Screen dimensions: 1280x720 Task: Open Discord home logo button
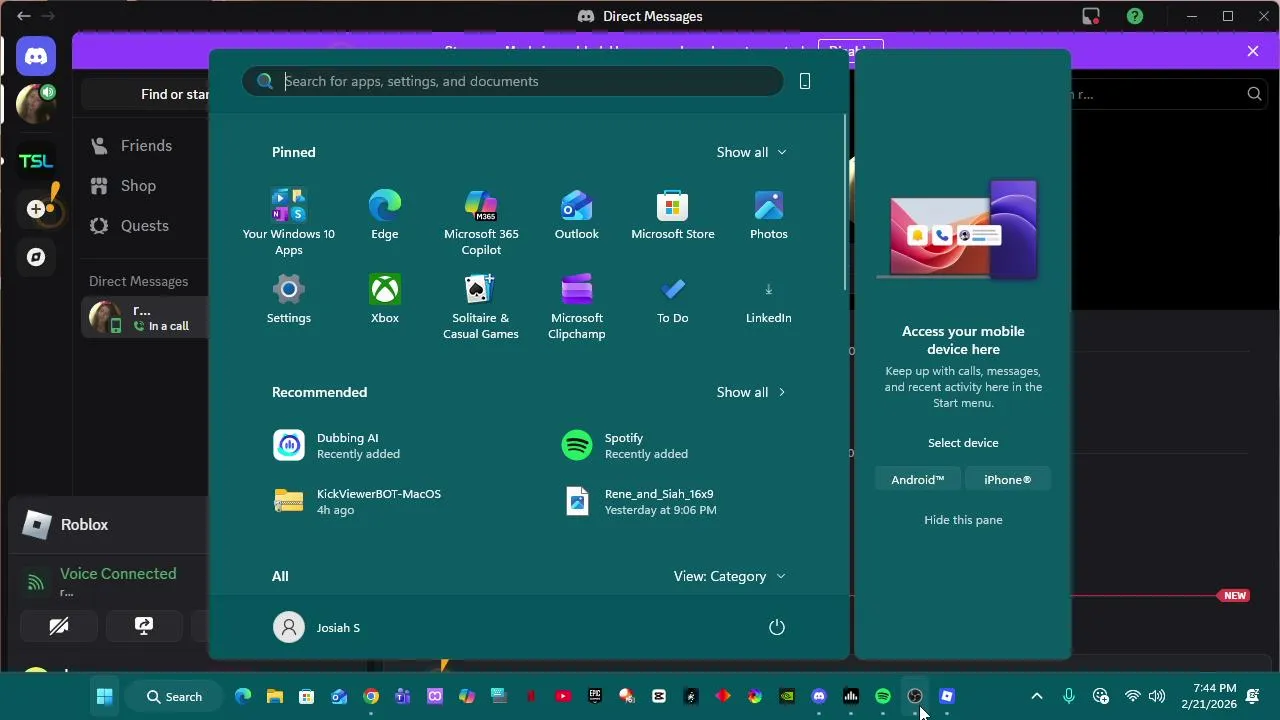pyautogui.click(x=36, y=56)
